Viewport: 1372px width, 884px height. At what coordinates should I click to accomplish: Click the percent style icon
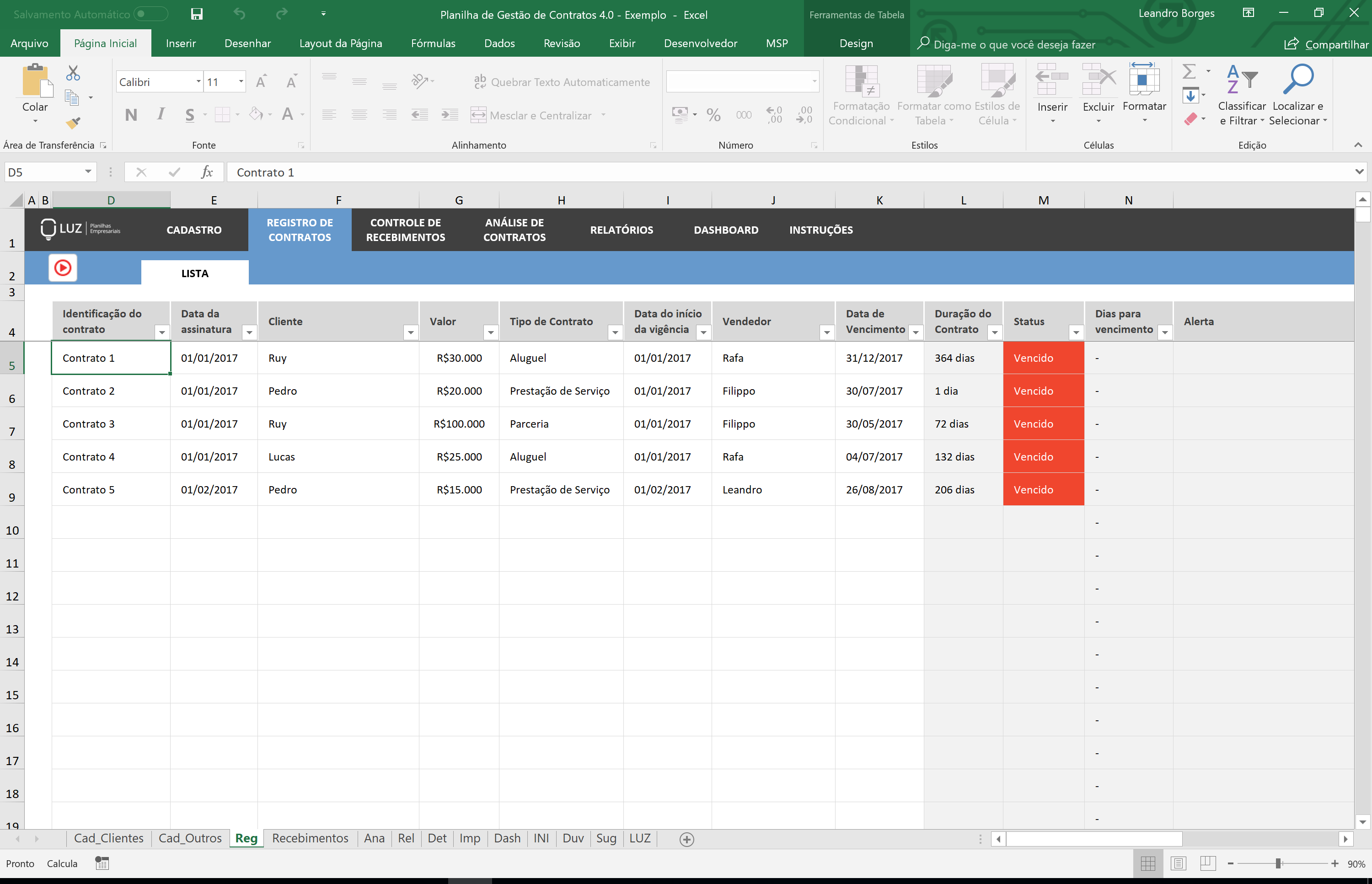[x=713, y=115]
